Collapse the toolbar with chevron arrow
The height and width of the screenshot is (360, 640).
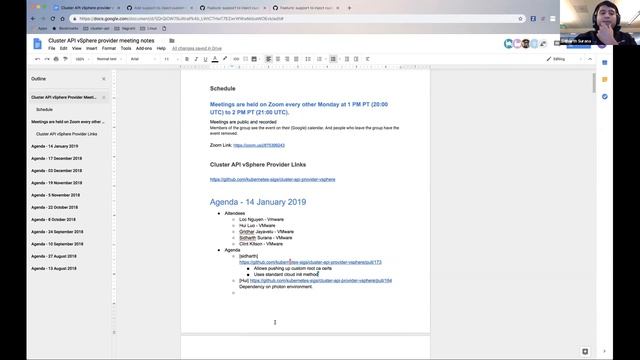point(590,59)
